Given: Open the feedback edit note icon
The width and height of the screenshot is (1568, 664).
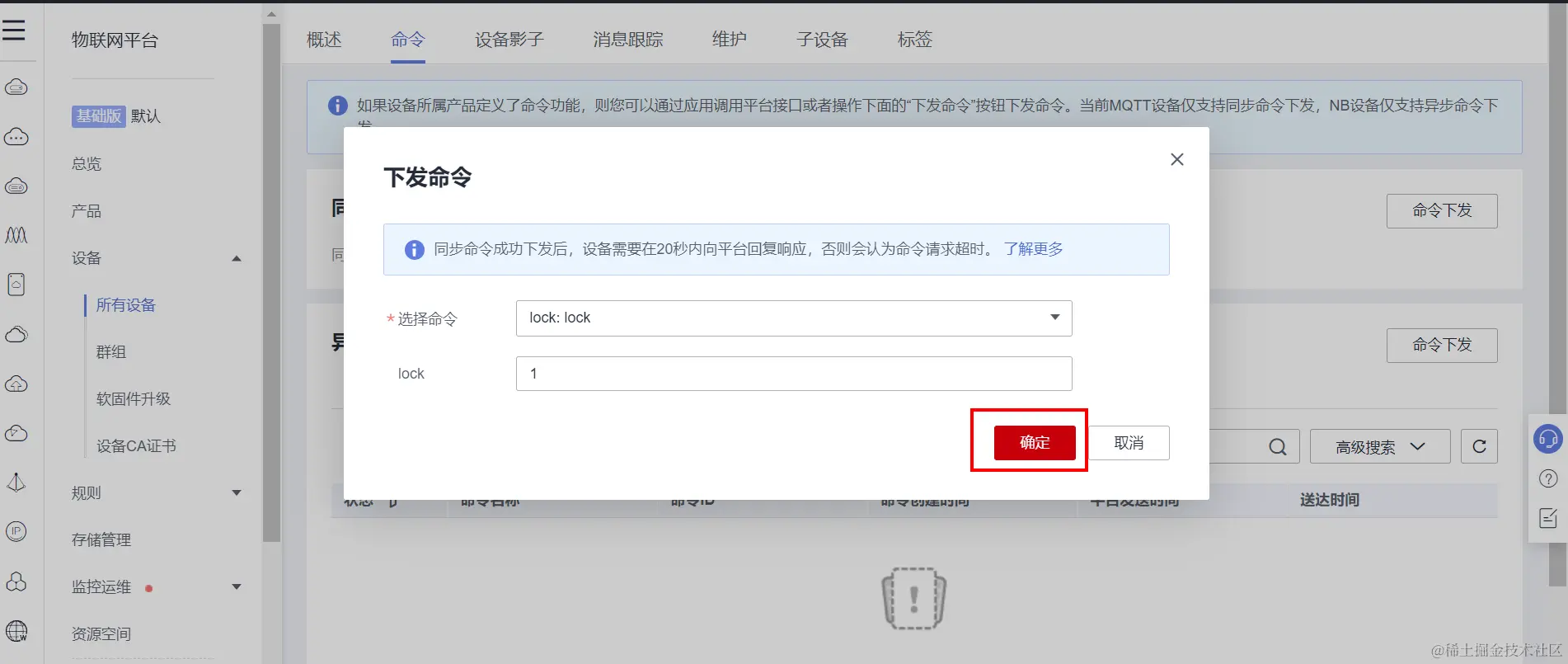Looking at the screenshot, I should (1548, 518).
